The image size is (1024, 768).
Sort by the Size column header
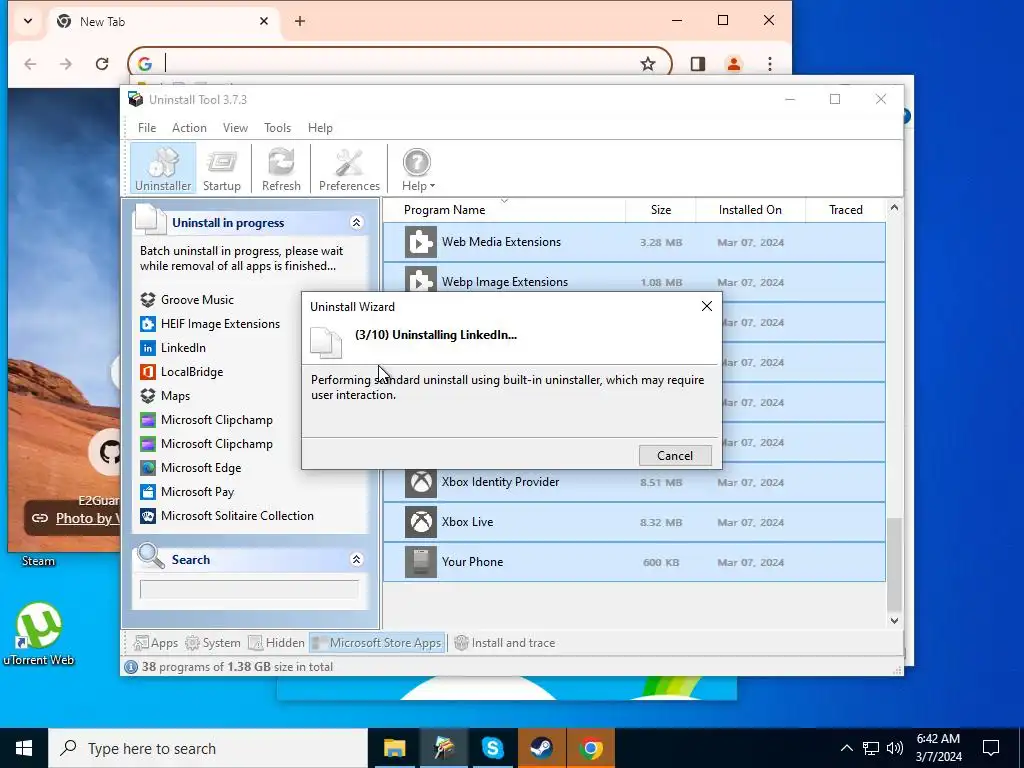tap(660, 210)
